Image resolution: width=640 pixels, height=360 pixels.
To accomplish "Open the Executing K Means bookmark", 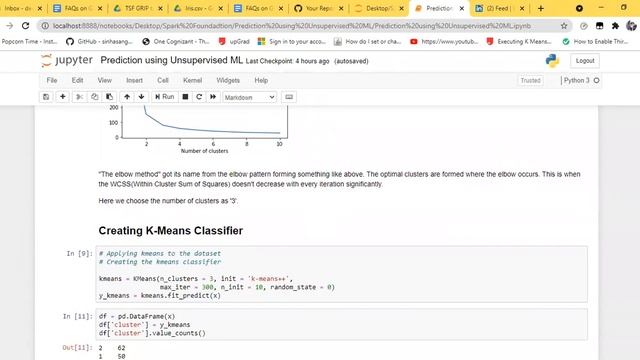I will (520, 41).
